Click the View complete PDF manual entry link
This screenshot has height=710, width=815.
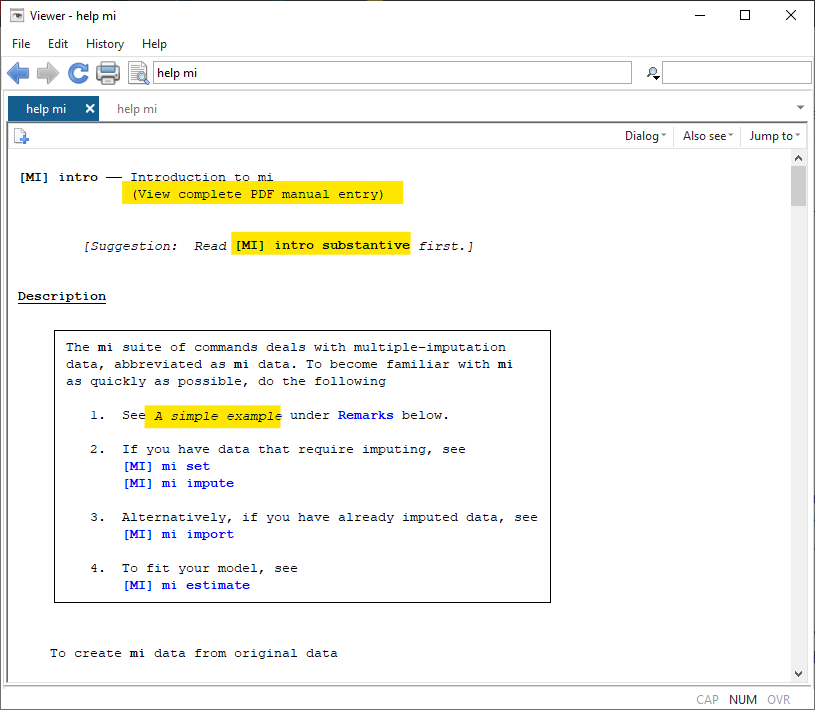(x=258, y=194)
